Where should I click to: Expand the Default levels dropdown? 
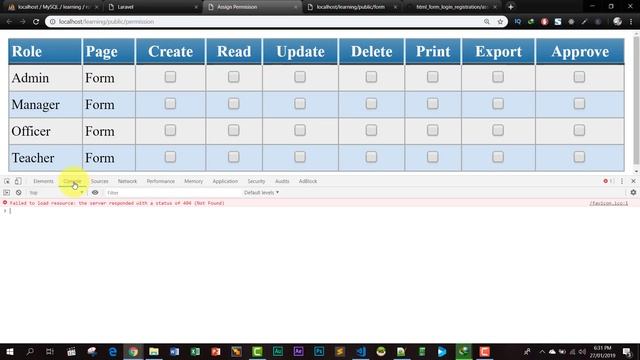pos(261,193)
